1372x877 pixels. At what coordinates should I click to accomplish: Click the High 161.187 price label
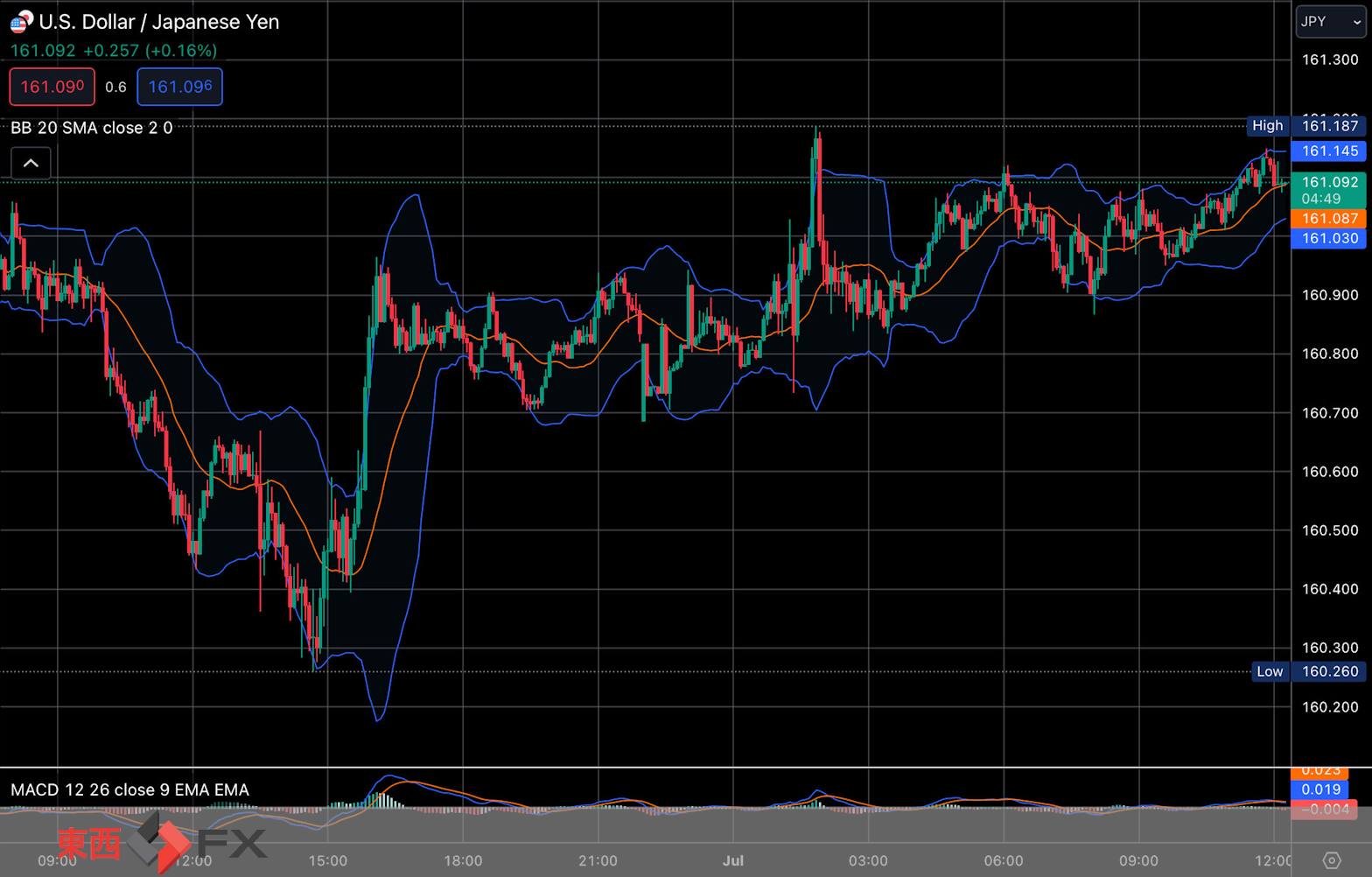[1306, 126]
